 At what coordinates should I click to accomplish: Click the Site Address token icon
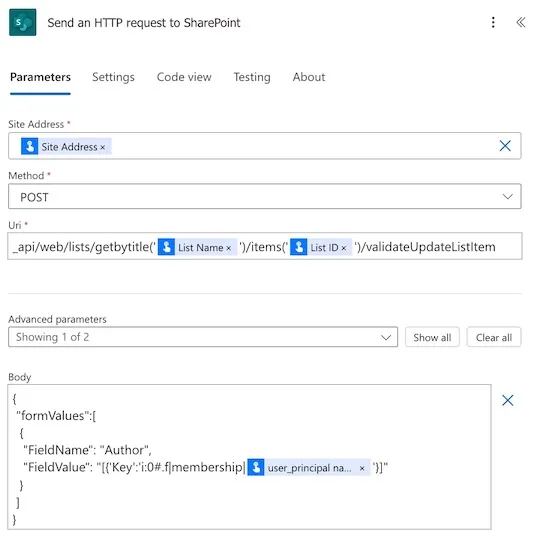tap(30, 146)
